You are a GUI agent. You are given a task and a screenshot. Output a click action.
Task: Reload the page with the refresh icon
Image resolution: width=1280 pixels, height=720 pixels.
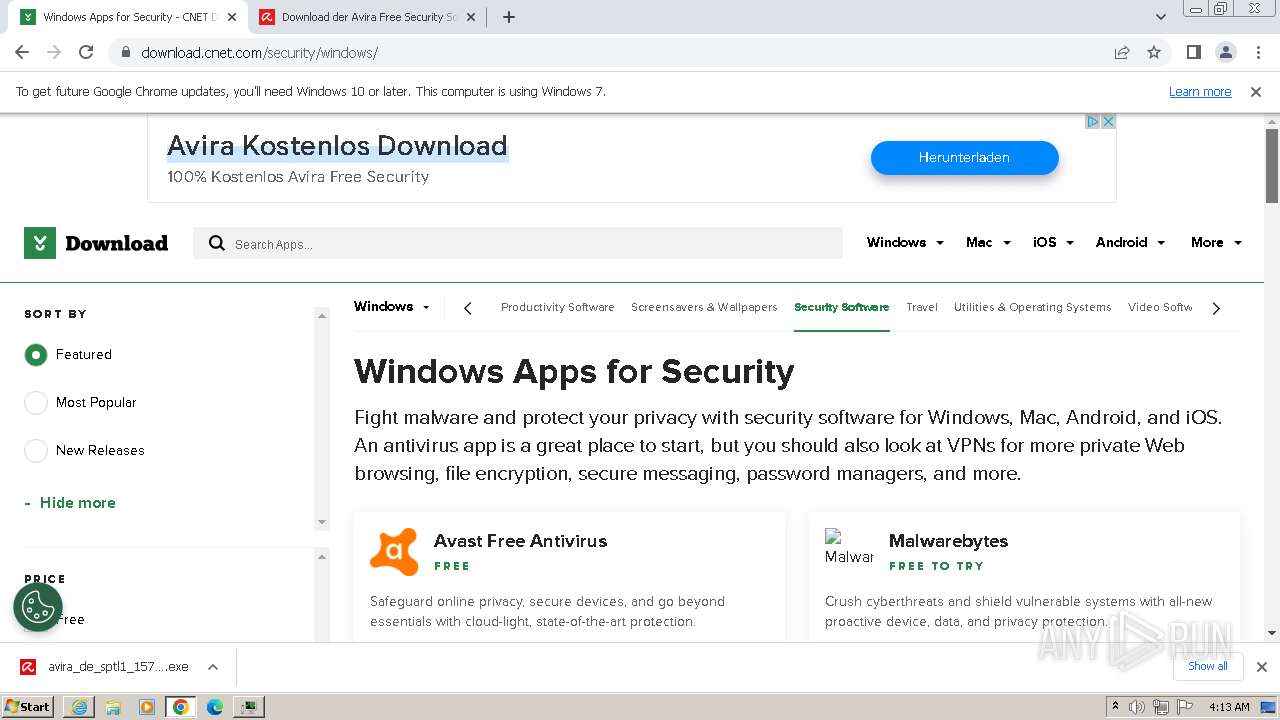86,52
